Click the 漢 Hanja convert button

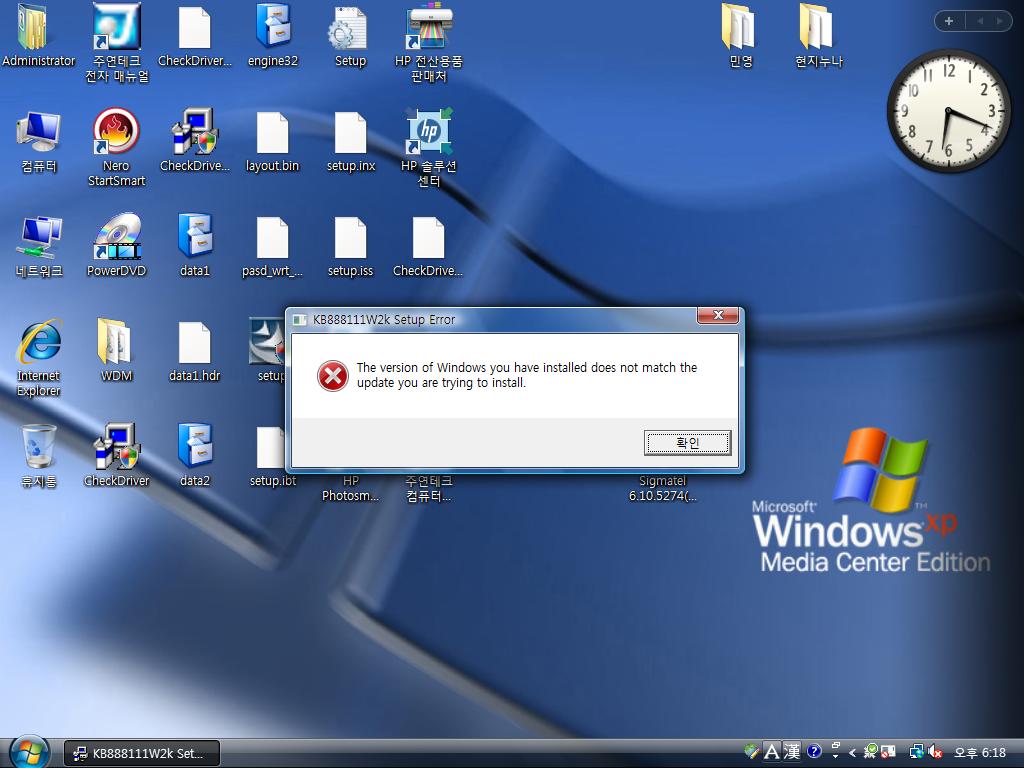tap(792, 752)
